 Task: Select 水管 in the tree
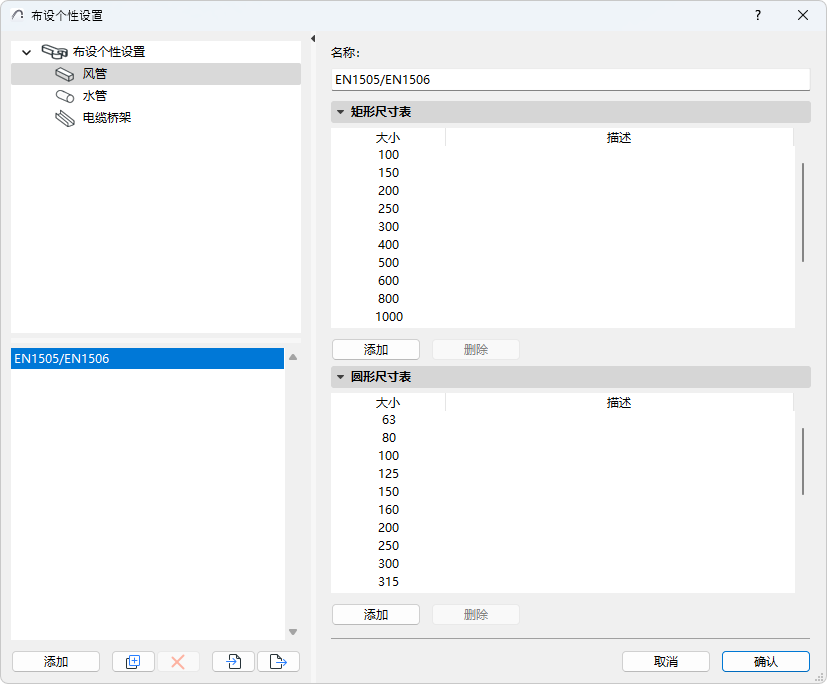click(x=95, y=96)
